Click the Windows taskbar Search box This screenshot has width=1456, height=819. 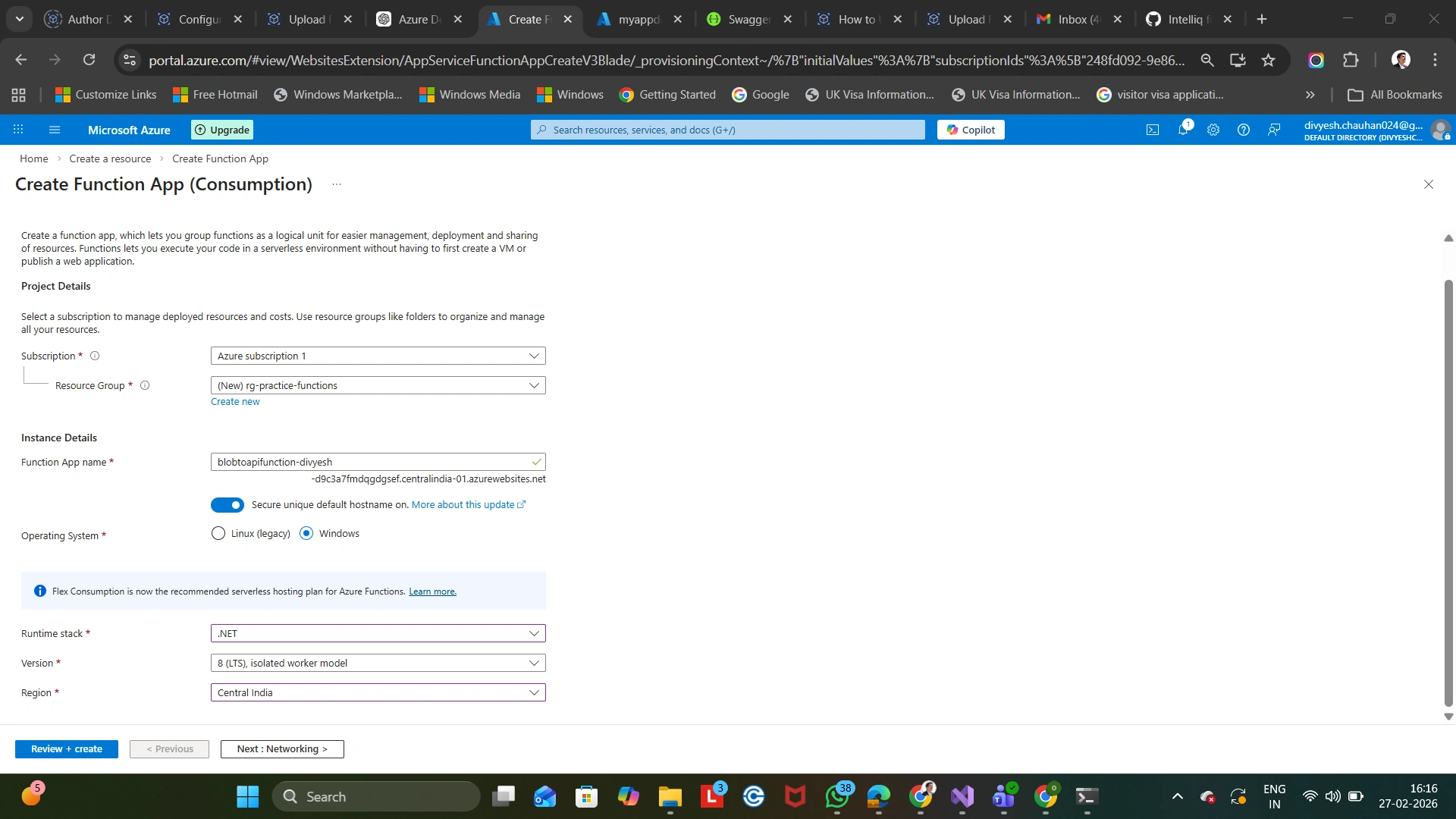point(376,796)
